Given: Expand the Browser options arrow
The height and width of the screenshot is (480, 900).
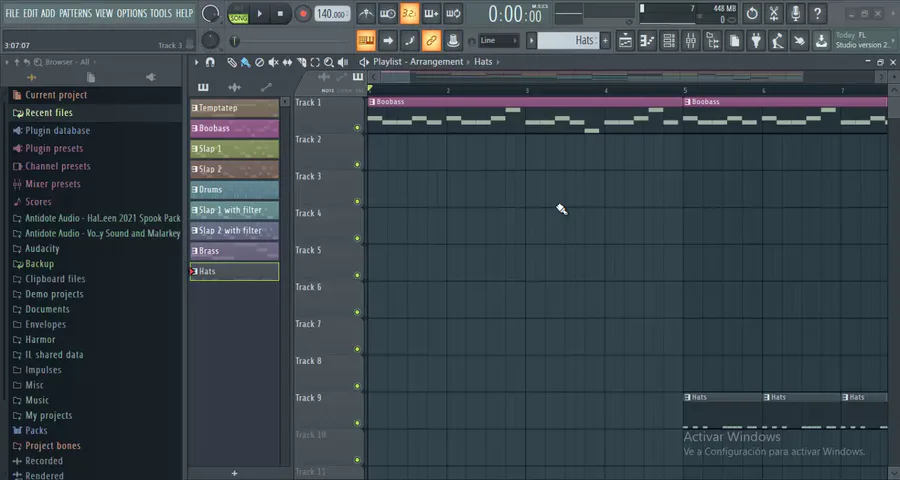Looking at the screenshot, I should pos(7,62).
